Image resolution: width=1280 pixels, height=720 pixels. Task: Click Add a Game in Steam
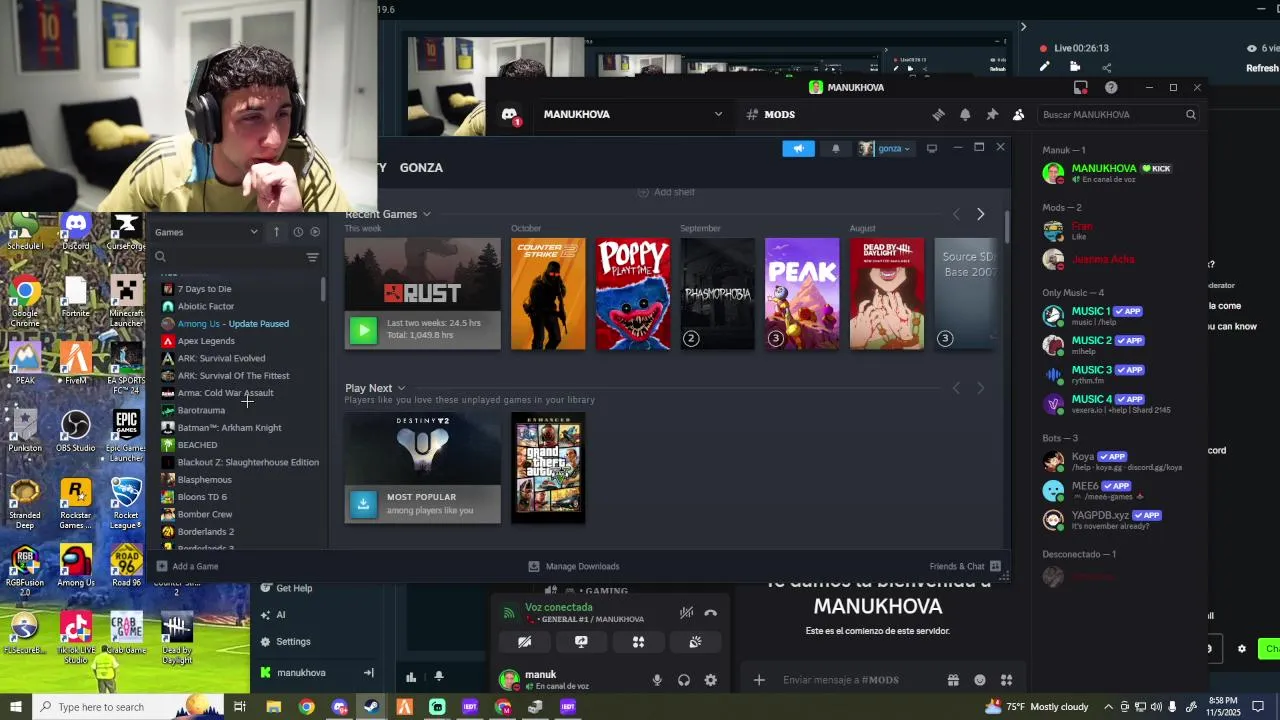[187, 566]
